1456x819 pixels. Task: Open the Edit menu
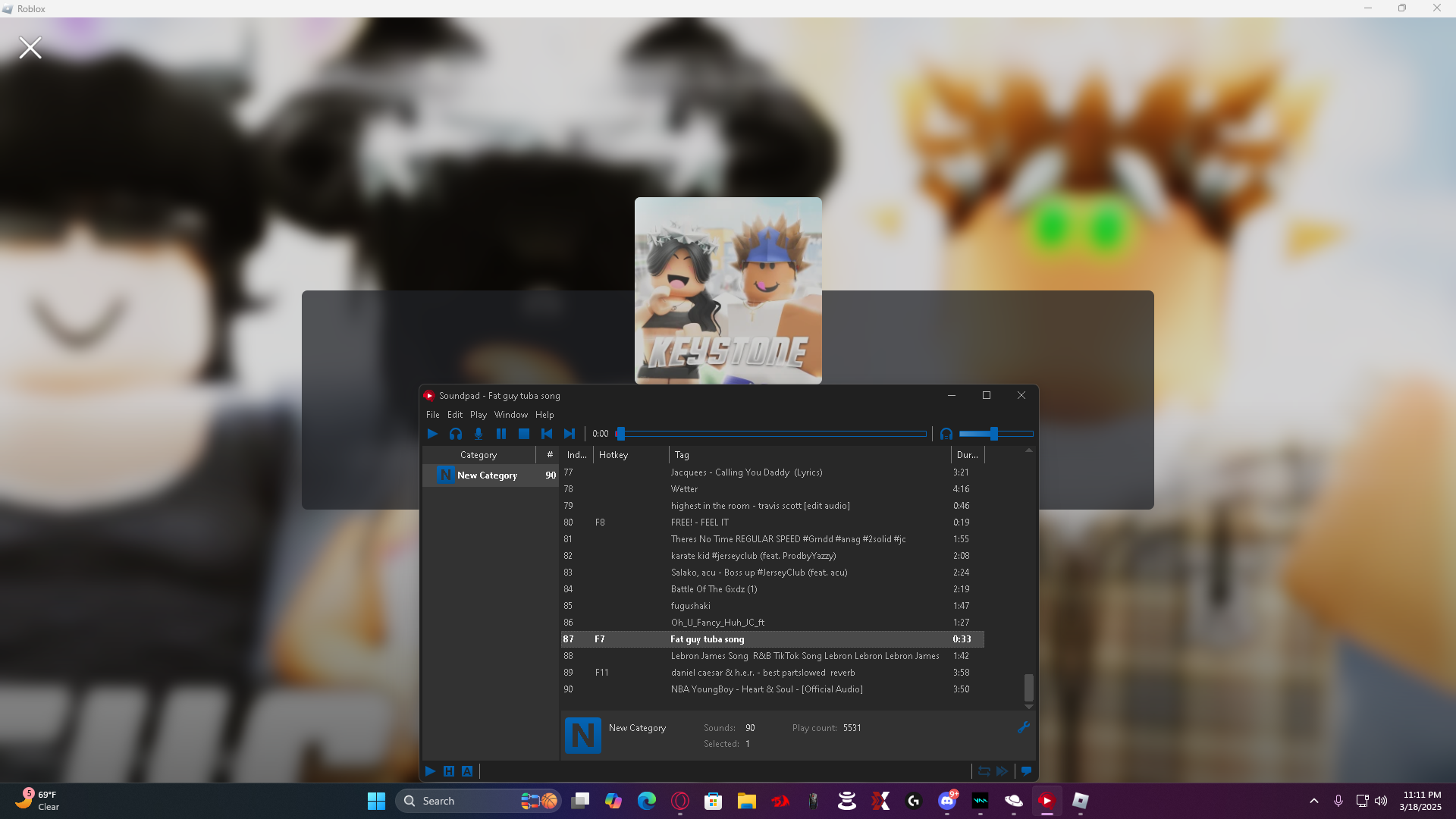tap(455, 415)
